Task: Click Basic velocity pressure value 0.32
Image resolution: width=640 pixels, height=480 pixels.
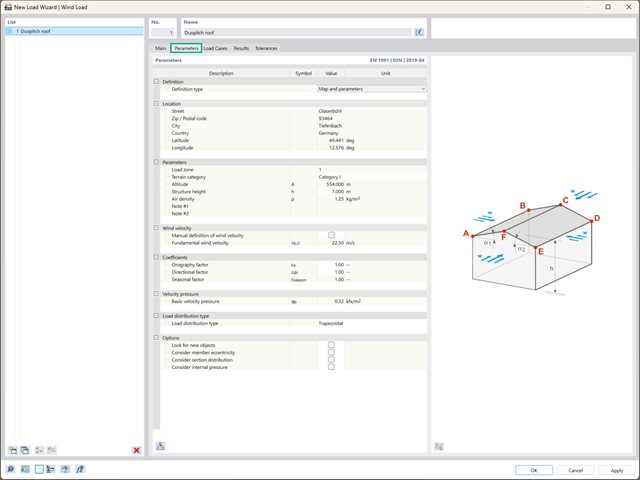Action: pyautogui.click(x=331, y=301)
